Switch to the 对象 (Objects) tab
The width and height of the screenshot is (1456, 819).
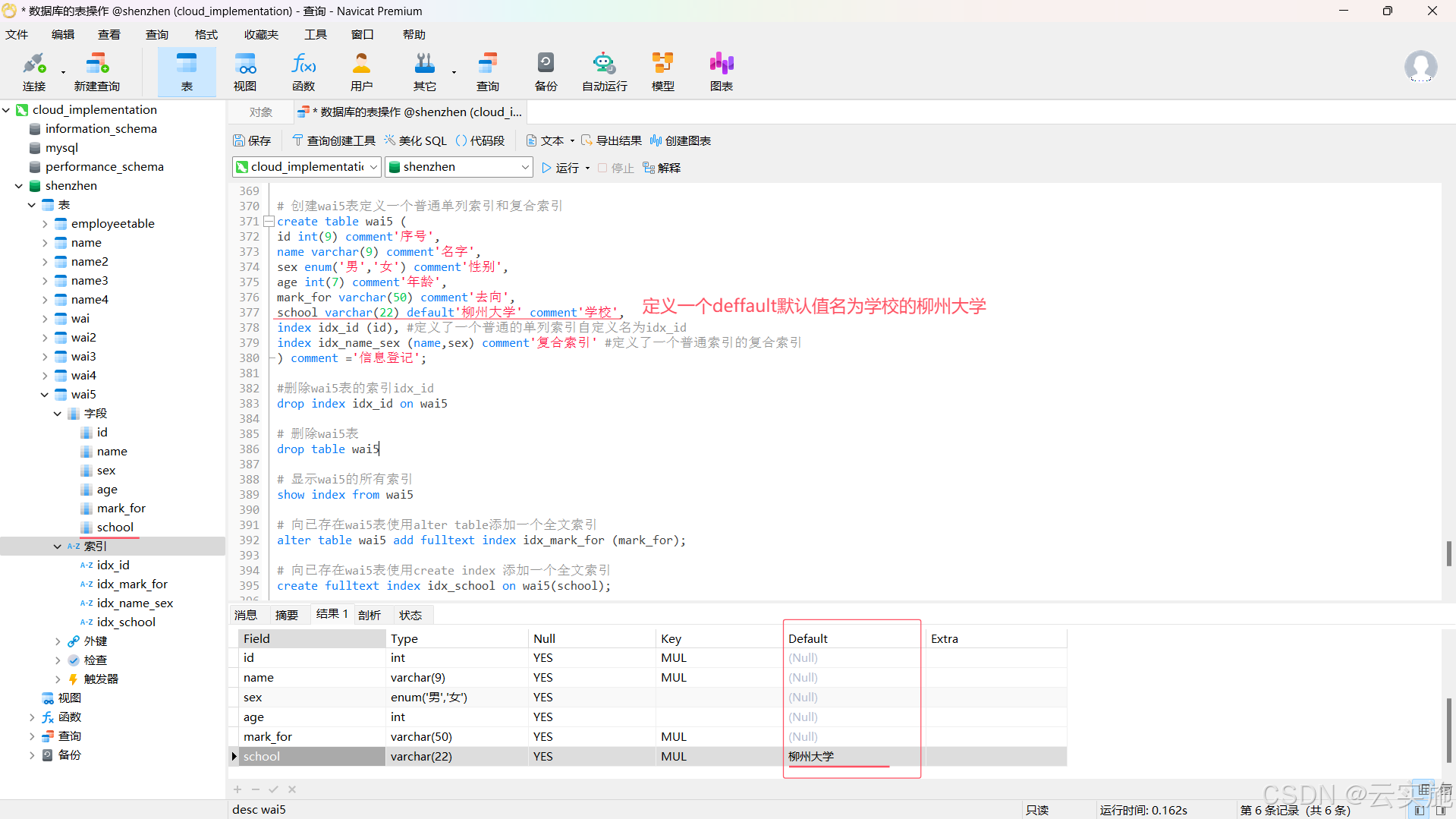(x=260, y=112)
